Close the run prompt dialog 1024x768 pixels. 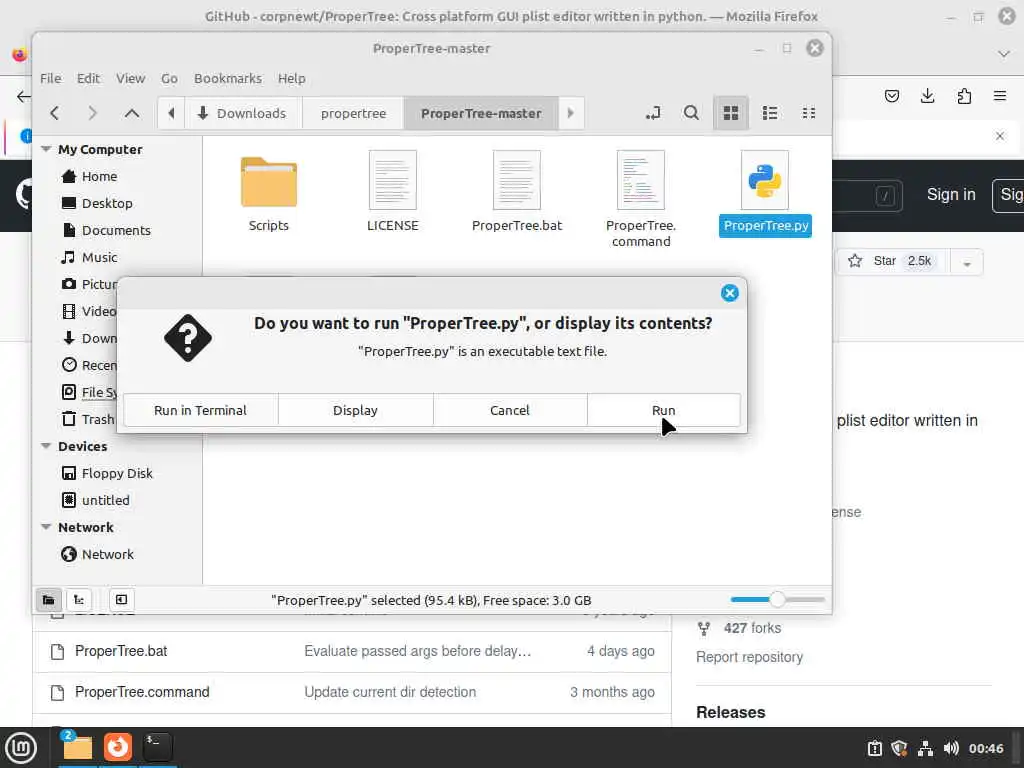(x=729, y=293)
